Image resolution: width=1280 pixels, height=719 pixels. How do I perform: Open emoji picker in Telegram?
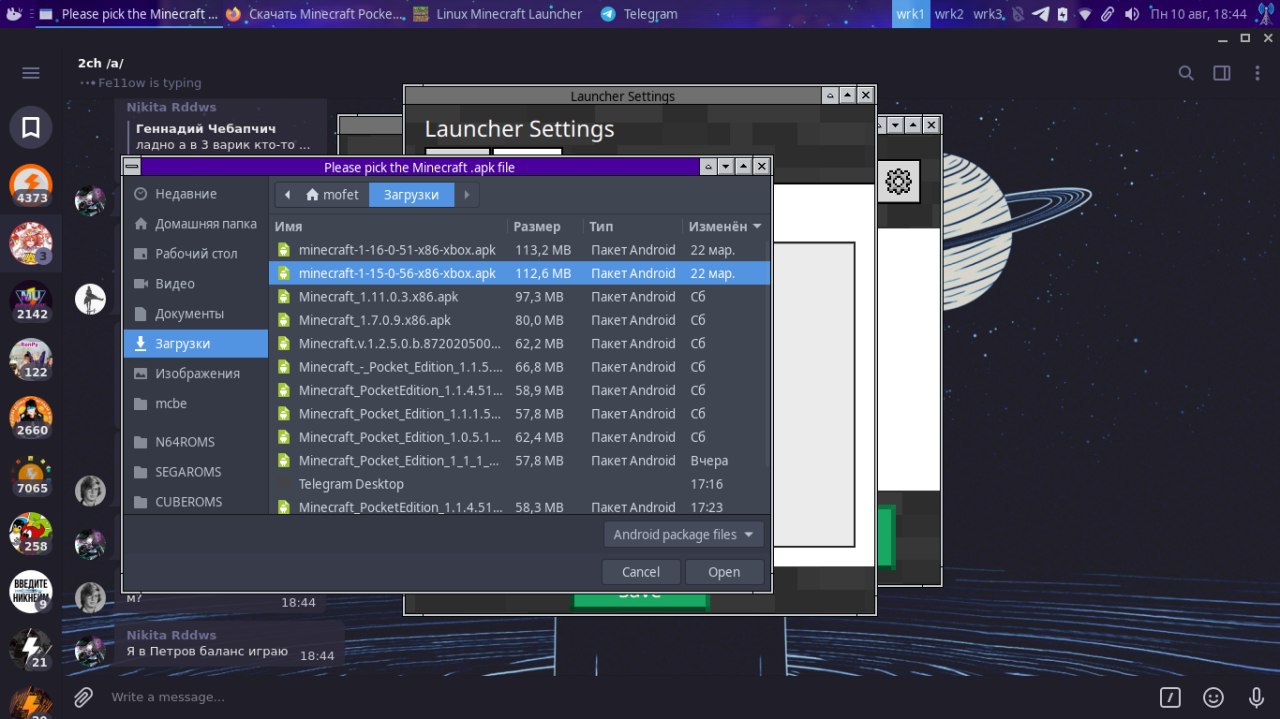[x=1213, y=697]
